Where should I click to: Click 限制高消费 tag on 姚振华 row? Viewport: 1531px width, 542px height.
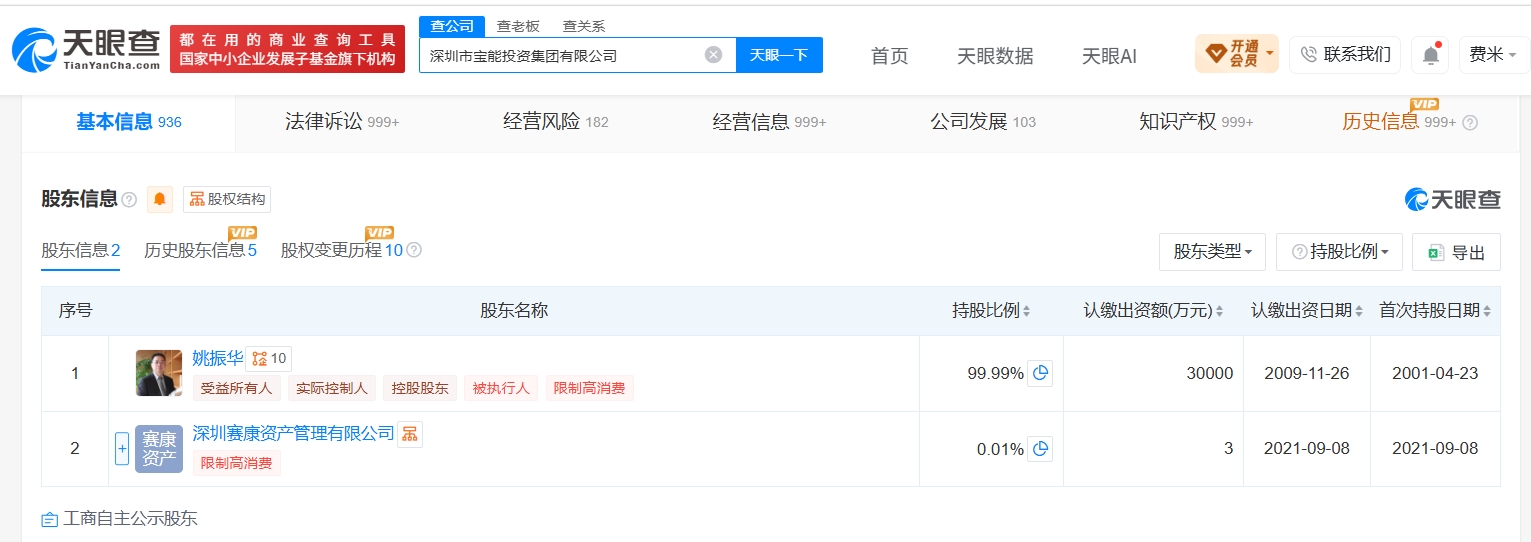click(x=590, y=388)
